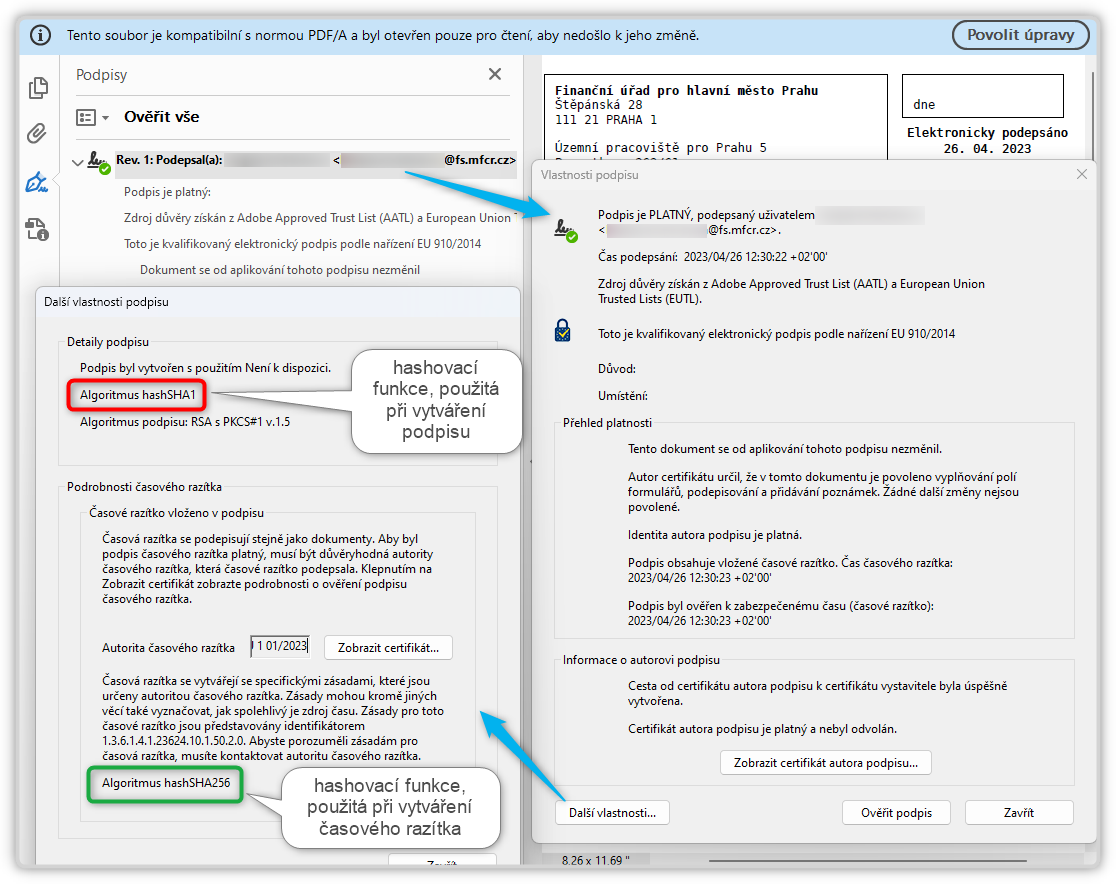This screenshot has height=884, width=1116.
Task: Click 'Důvod:' label in Vlastnosti podpisu
Action: click(x=616, y=369)
